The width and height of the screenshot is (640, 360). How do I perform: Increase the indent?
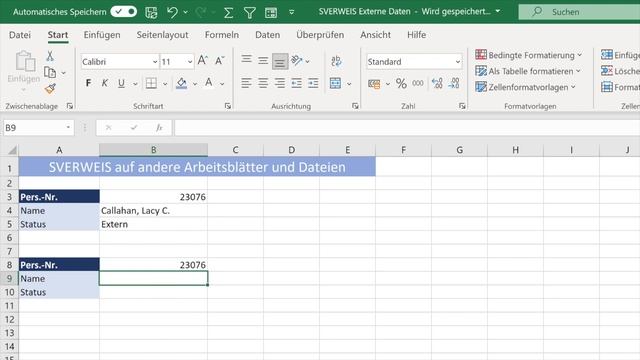313,83
